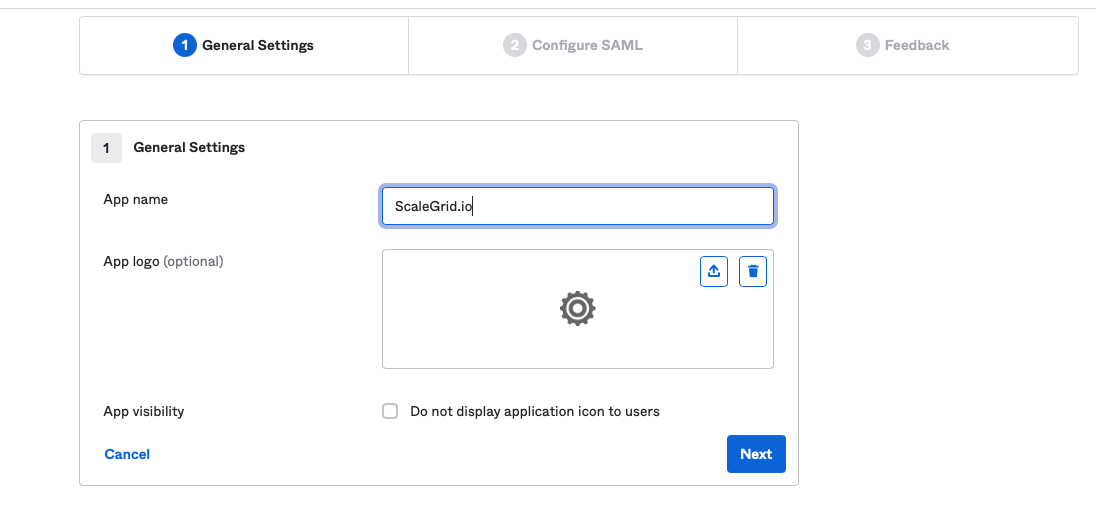
Task: Click the Cancel link
Action: [x=127, y=454]
